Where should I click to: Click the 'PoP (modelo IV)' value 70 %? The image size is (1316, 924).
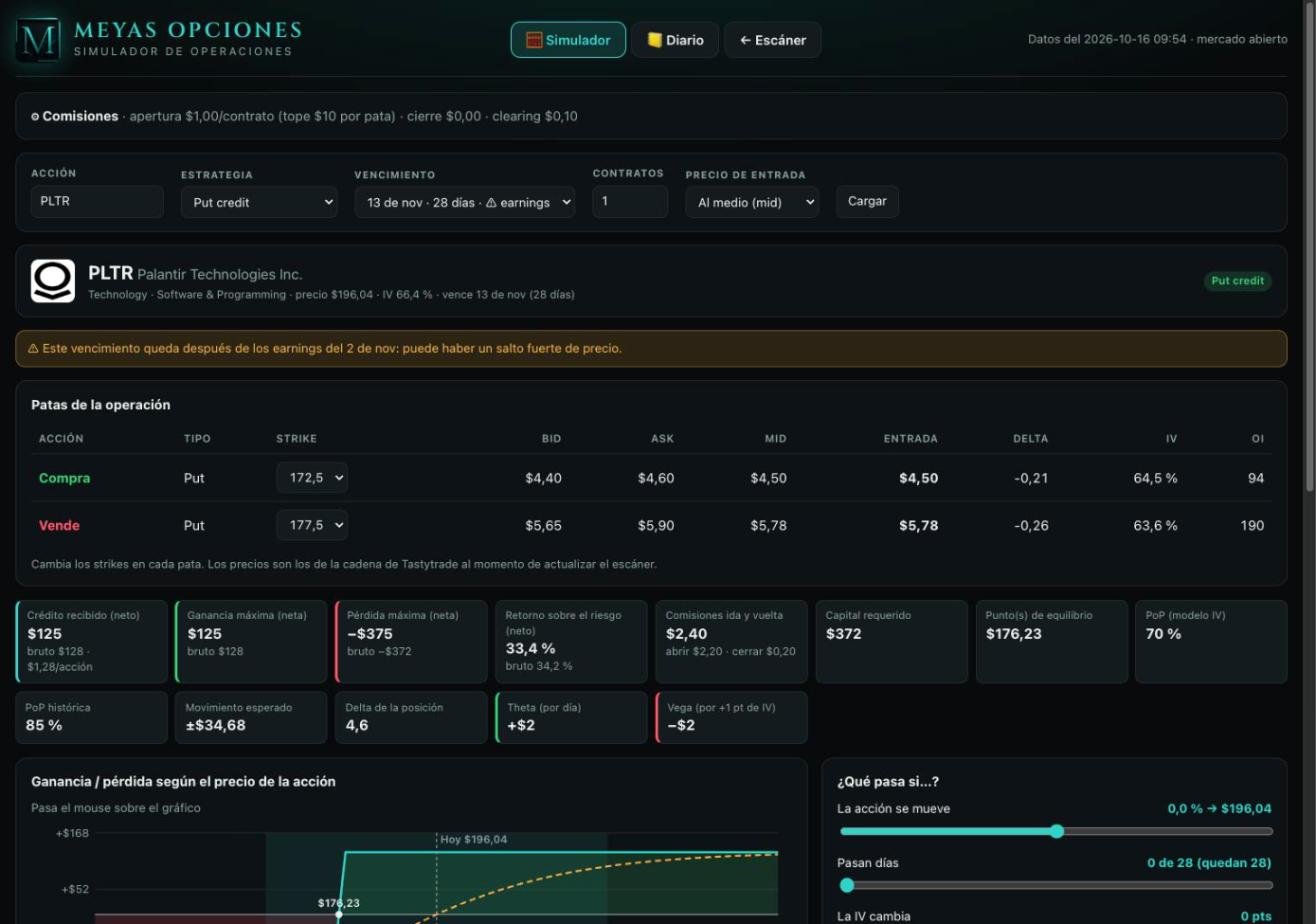[1163, 634]
